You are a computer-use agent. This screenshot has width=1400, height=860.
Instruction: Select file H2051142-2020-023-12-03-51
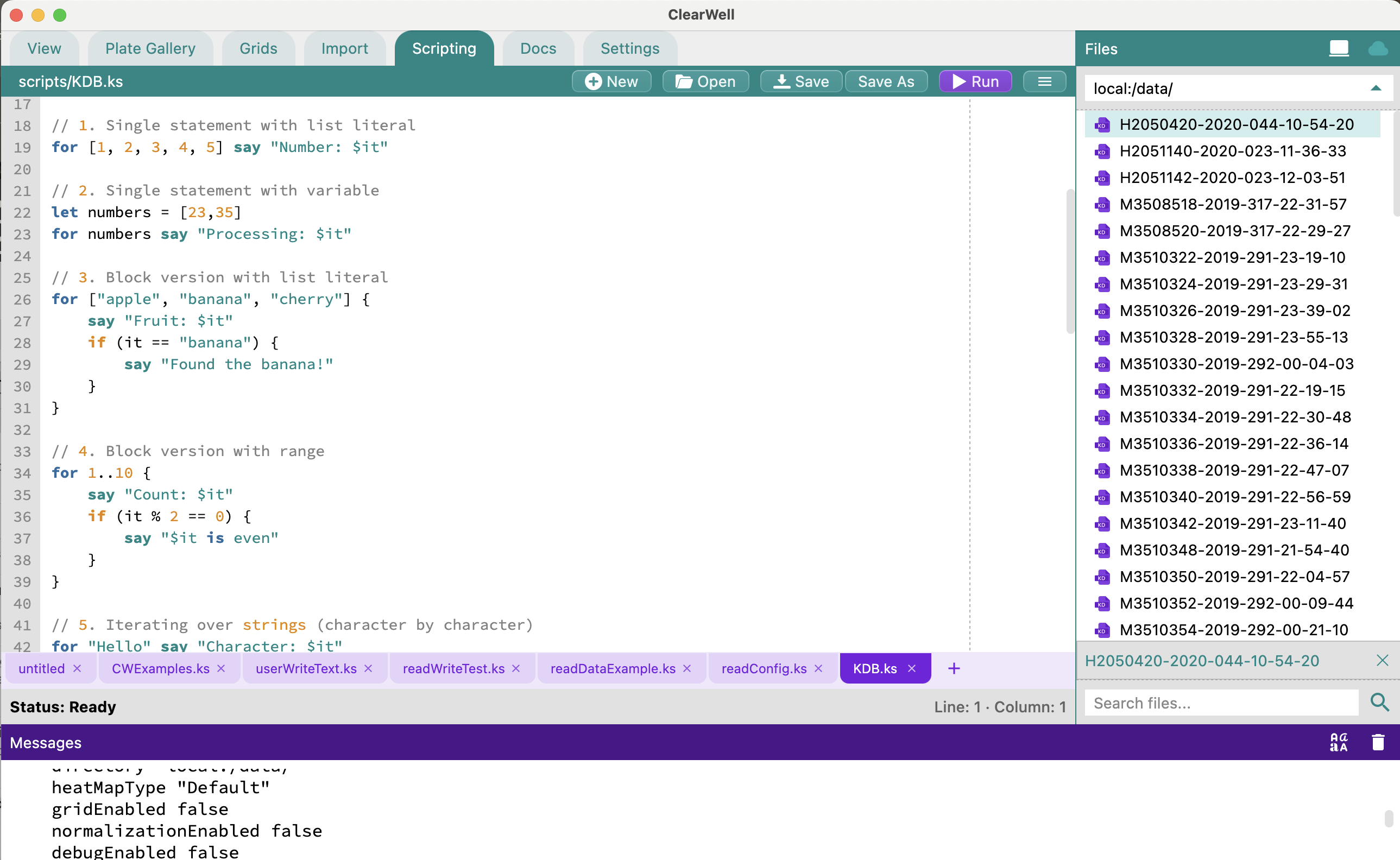1232,178
